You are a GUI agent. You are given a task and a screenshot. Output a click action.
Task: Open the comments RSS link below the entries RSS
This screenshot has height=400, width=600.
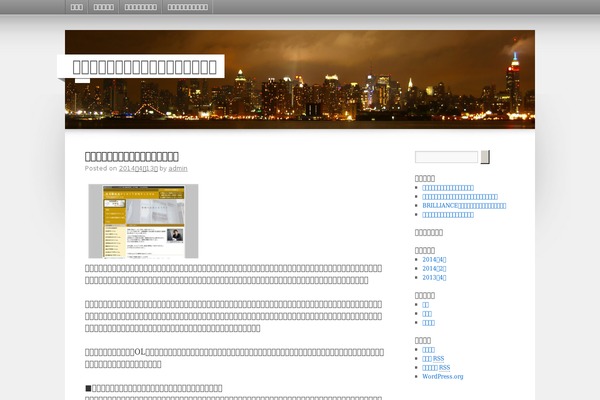coord(436,367)
